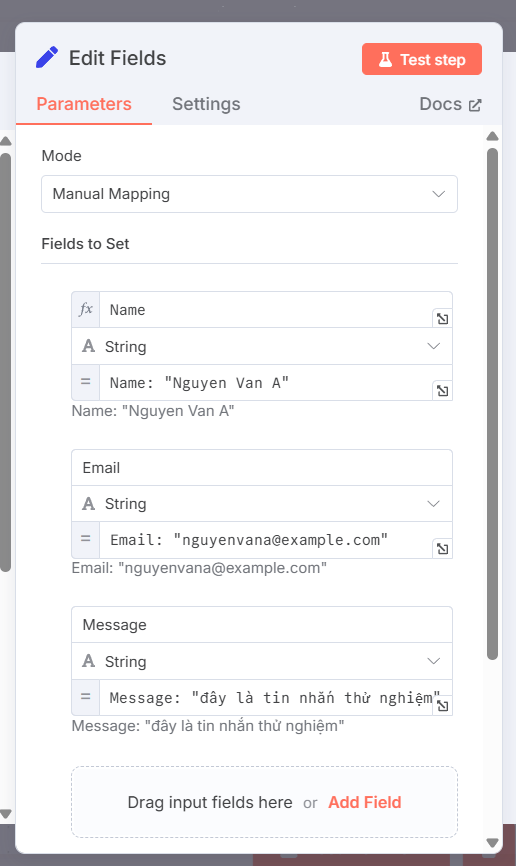Open the String type dropdown under Message

click(x=262, y=661)
